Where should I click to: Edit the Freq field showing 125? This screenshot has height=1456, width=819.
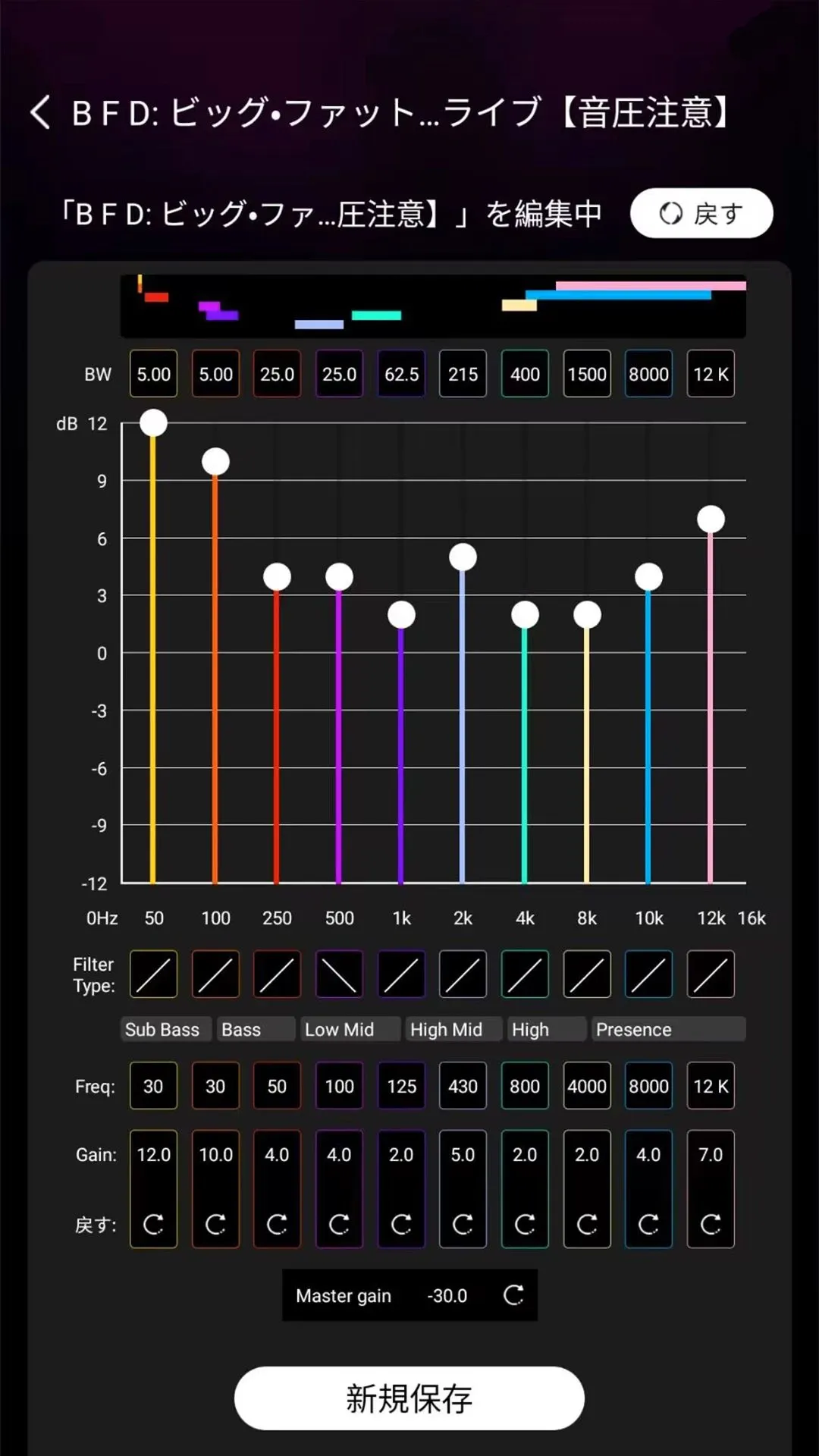coord(401,1086)
